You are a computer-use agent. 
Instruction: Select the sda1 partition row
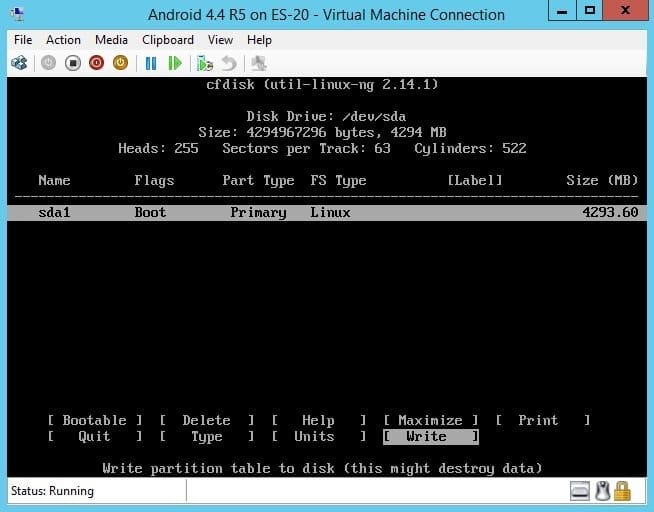click(x=327, y=213)
